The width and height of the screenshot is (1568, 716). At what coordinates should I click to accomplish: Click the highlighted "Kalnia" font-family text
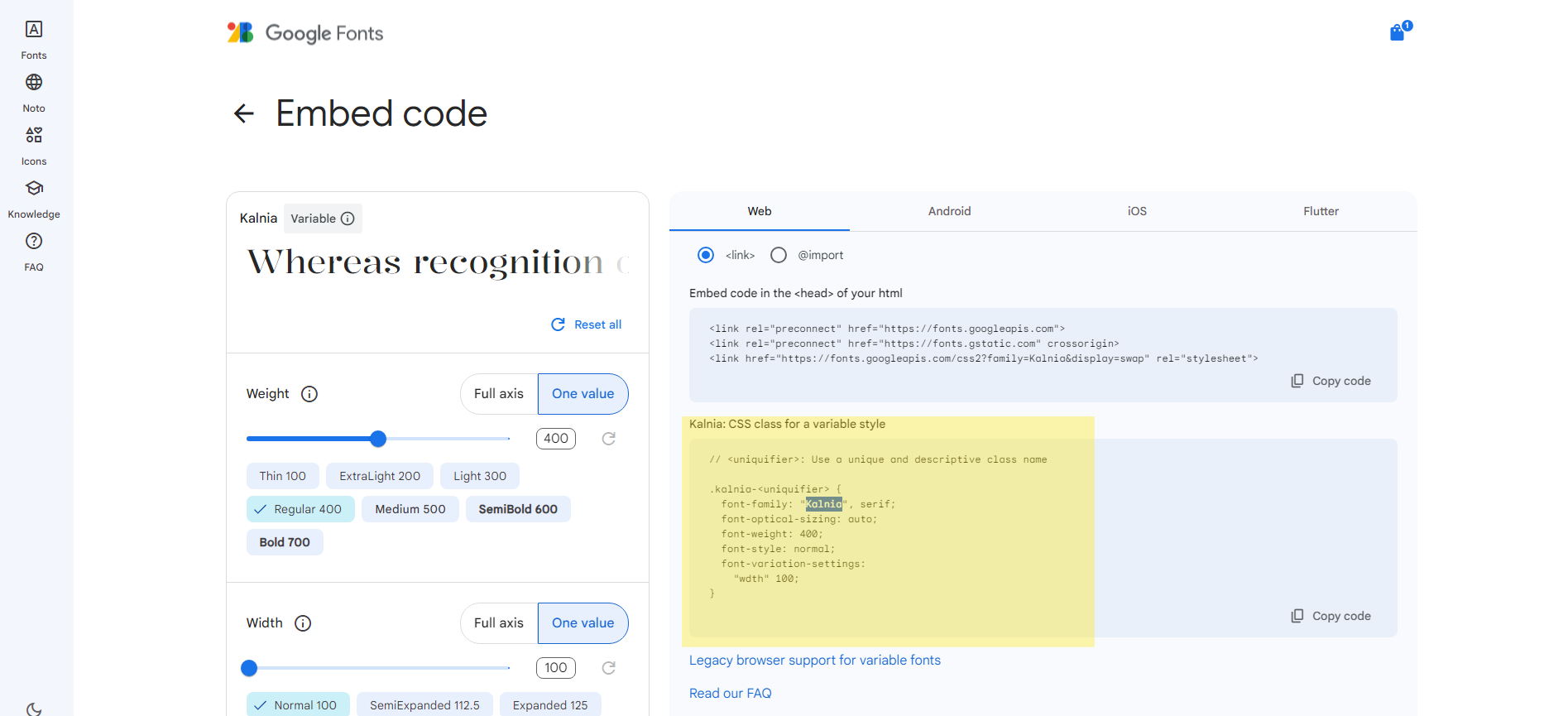pyautogui.click(x=824, y=504)
